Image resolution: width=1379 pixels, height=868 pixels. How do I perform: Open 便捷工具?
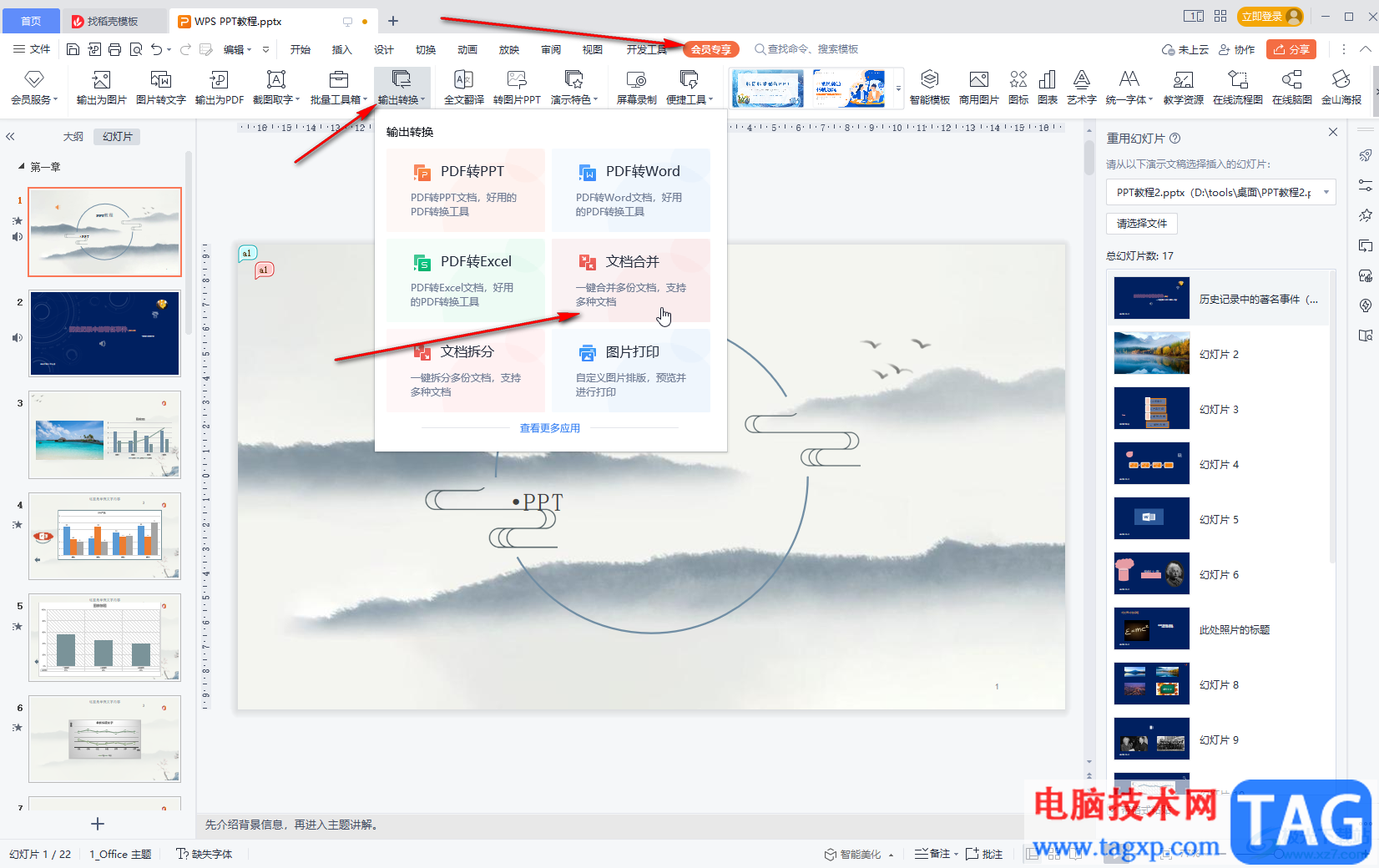pyautogui.click(x=689, y=88)
